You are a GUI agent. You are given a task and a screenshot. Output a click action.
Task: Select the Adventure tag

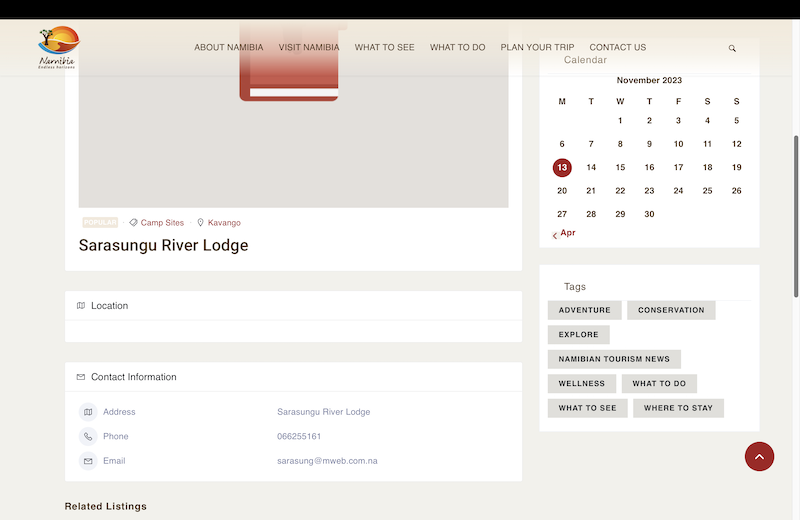pyautogui.click(x=584, y=310)
